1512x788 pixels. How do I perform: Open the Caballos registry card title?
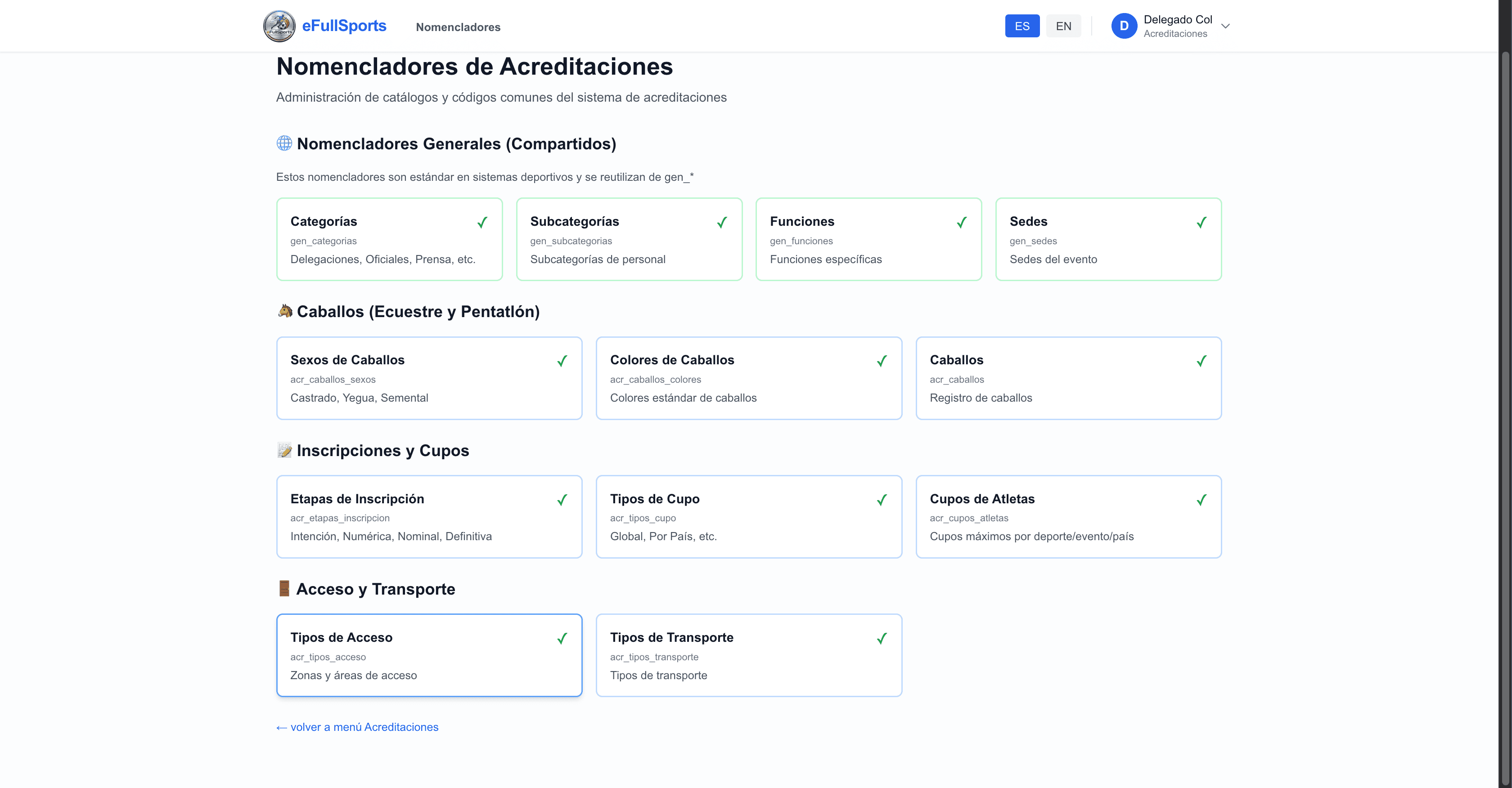(956, 360)
